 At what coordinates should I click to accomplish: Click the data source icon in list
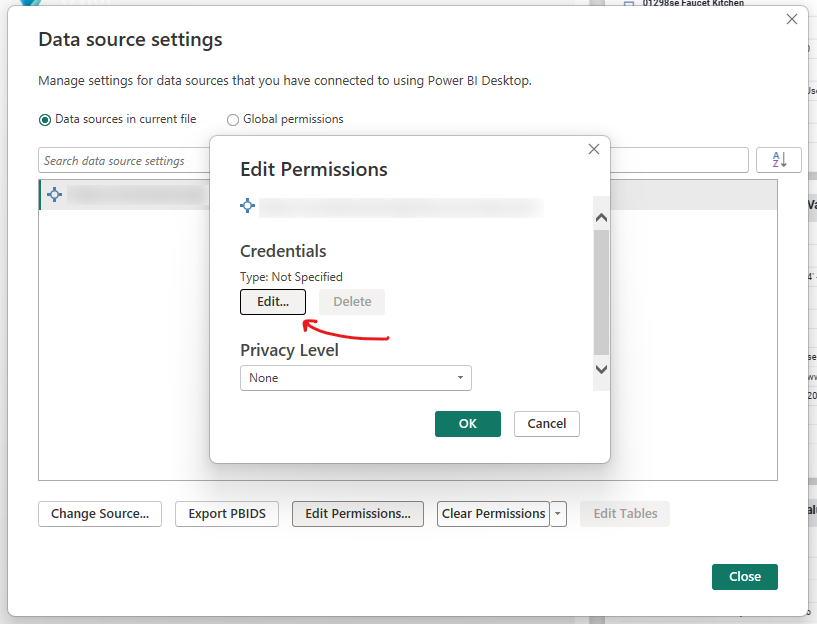coord(55,195)
